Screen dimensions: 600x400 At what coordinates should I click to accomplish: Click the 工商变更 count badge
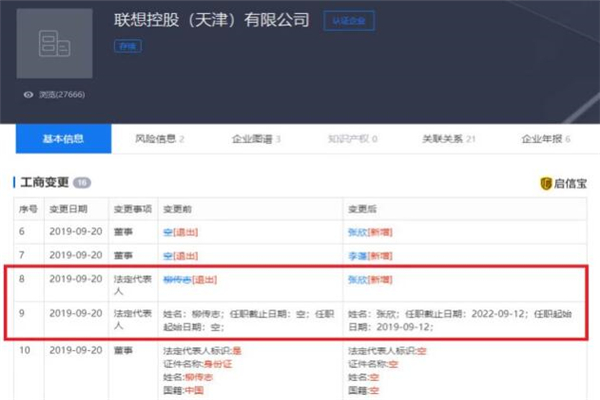(82, 183)
